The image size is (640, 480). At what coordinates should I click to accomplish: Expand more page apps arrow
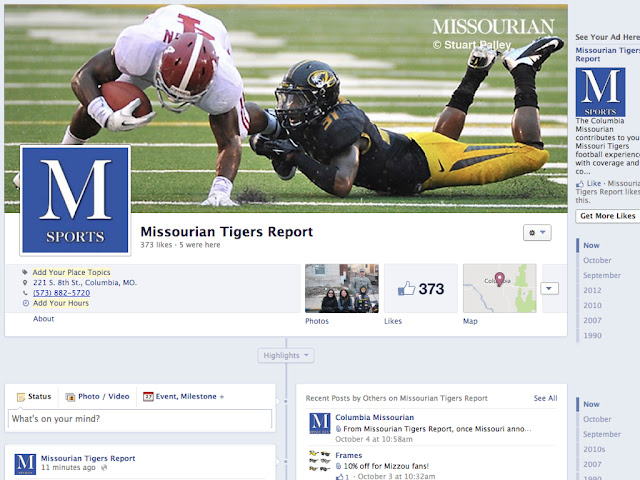549,289
